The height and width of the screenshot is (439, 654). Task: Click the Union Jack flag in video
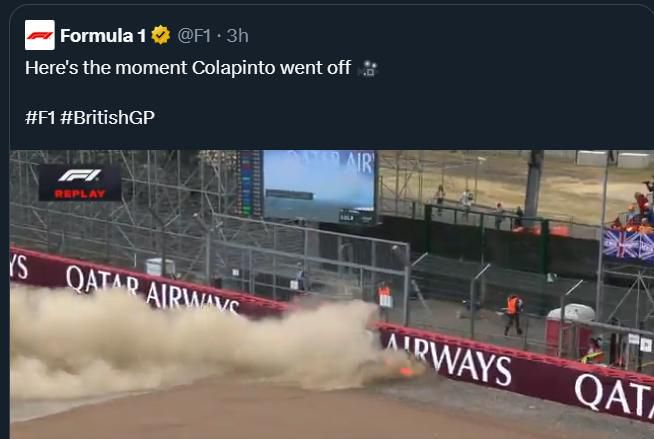tap(628, 245)
